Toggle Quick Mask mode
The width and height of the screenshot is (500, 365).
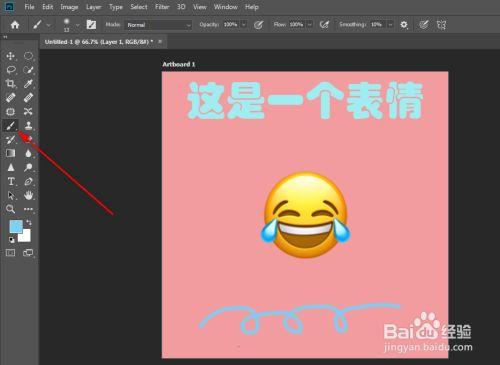(10, 253)
